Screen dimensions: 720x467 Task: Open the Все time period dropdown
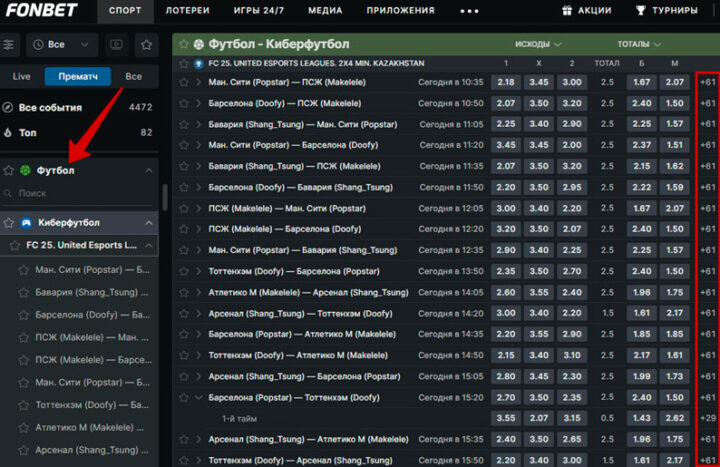[61, 45]
